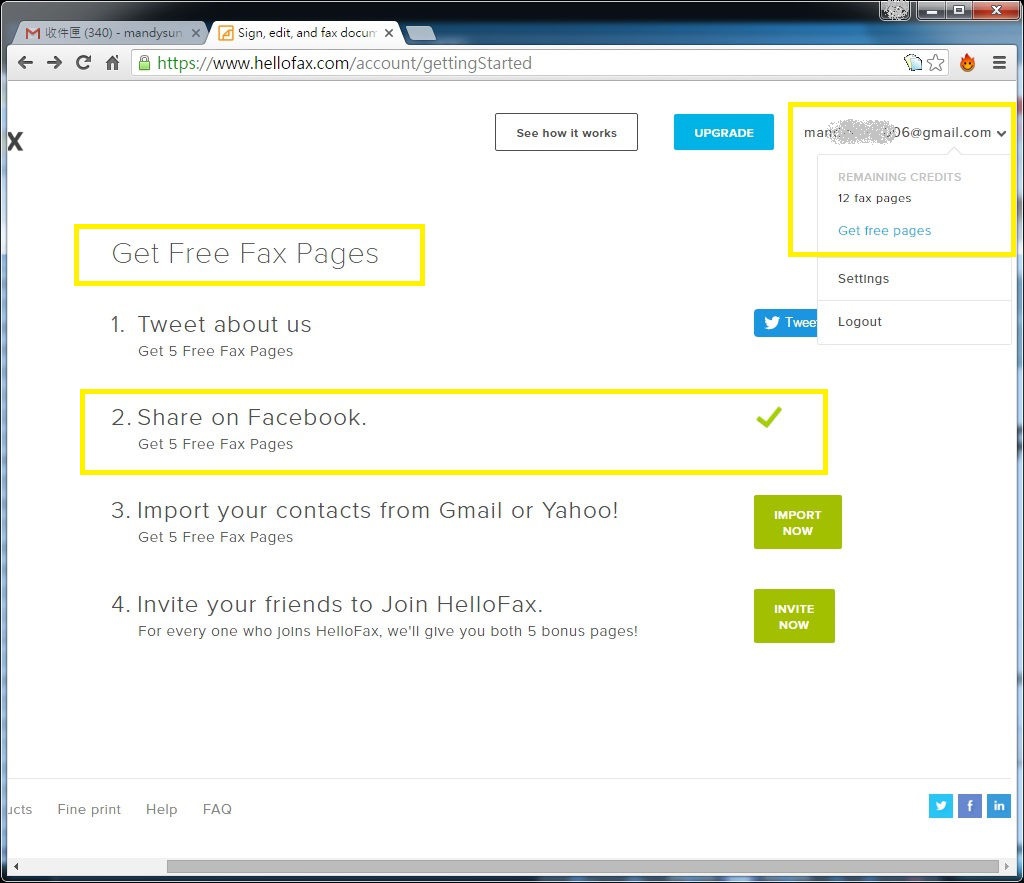Open the Twitter icon in the footer
Image resolution: width=1024 pixels, height=883 pixels.
point(940,806)
